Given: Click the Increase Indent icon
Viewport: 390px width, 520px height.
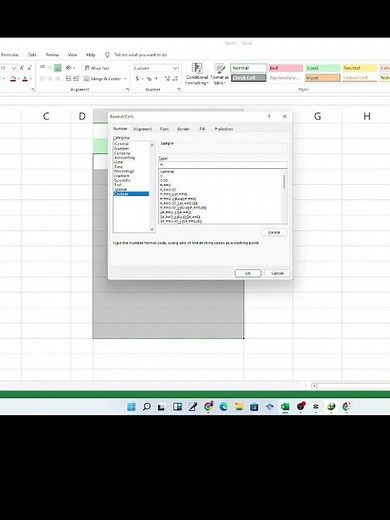Looking at the screenshot, I should point(76,79).
